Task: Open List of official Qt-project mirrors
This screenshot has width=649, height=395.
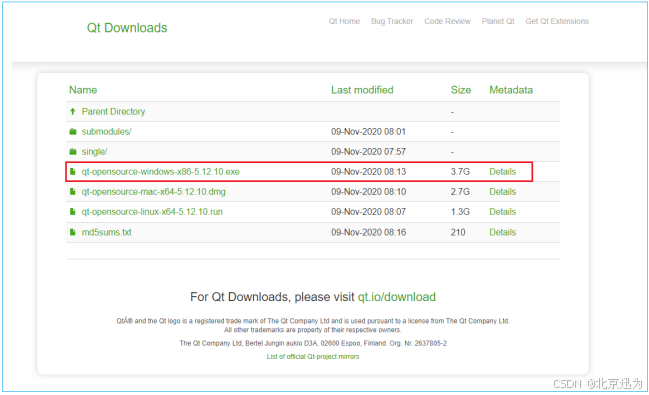Action: click(x=313, y=356)
